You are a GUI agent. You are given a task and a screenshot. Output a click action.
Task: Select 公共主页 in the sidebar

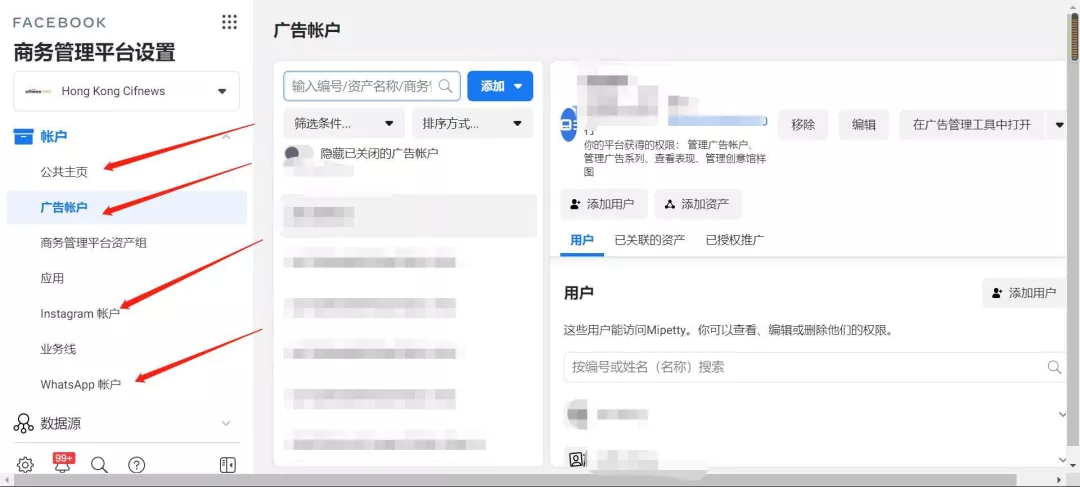[64, 172]
